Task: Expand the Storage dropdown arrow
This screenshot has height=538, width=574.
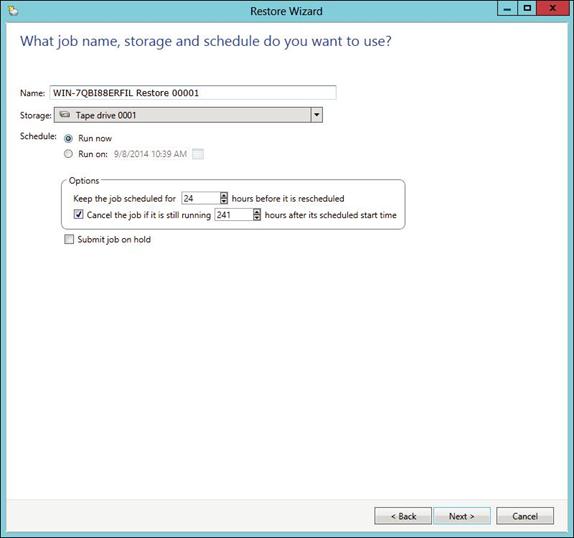Action: [x=317, y=115]
